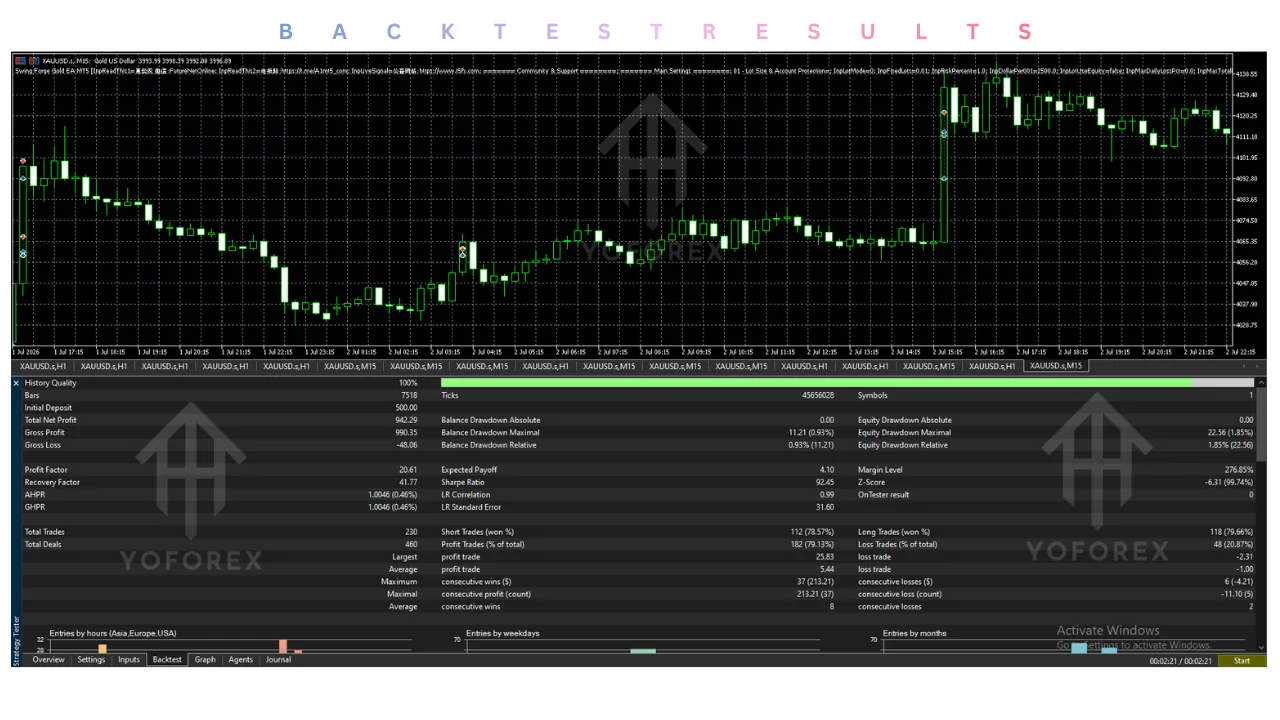The image size is (1280, 720).
Task: Switch to the Settings tab
Action: click(91, 660)
